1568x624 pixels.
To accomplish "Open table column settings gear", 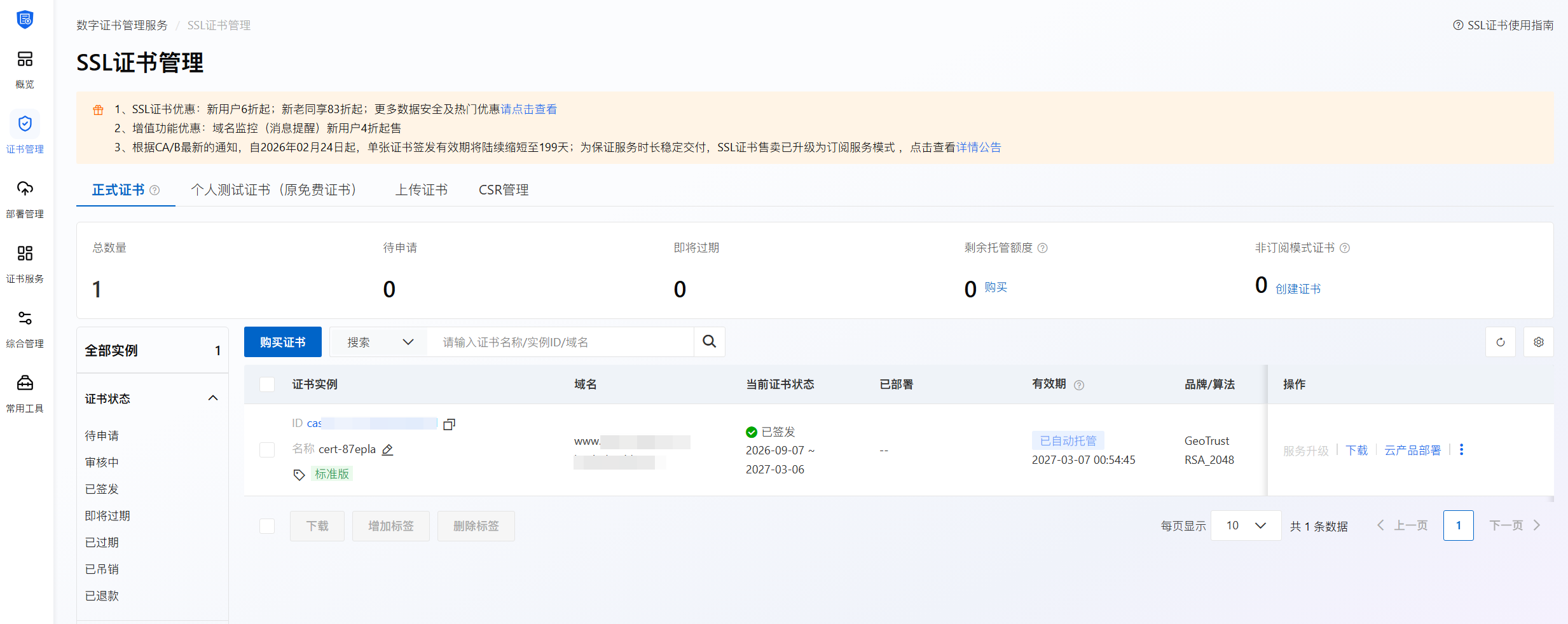I will tap(1539, 342).
